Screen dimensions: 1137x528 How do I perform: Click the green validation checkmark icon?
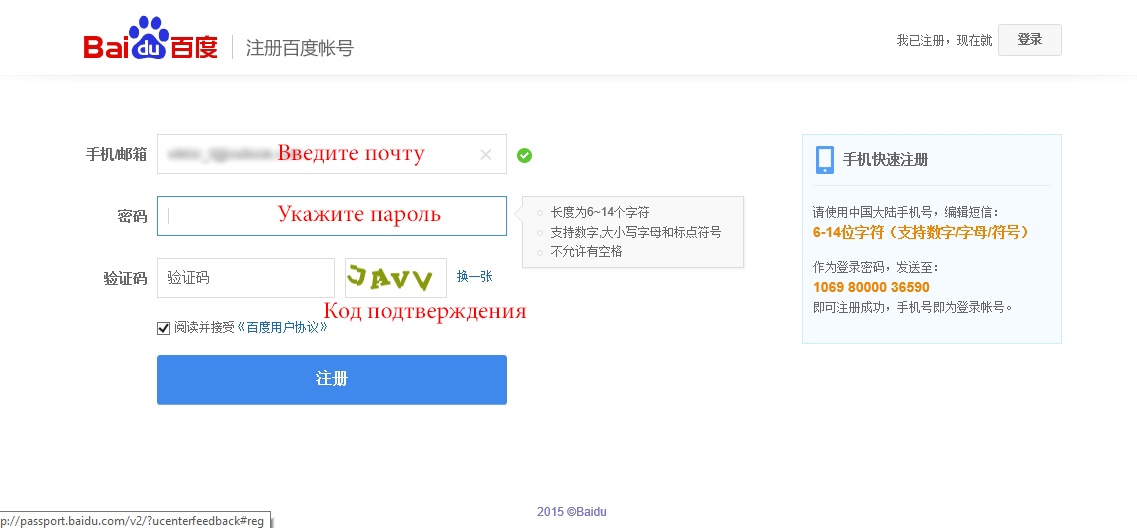point(524,155)
